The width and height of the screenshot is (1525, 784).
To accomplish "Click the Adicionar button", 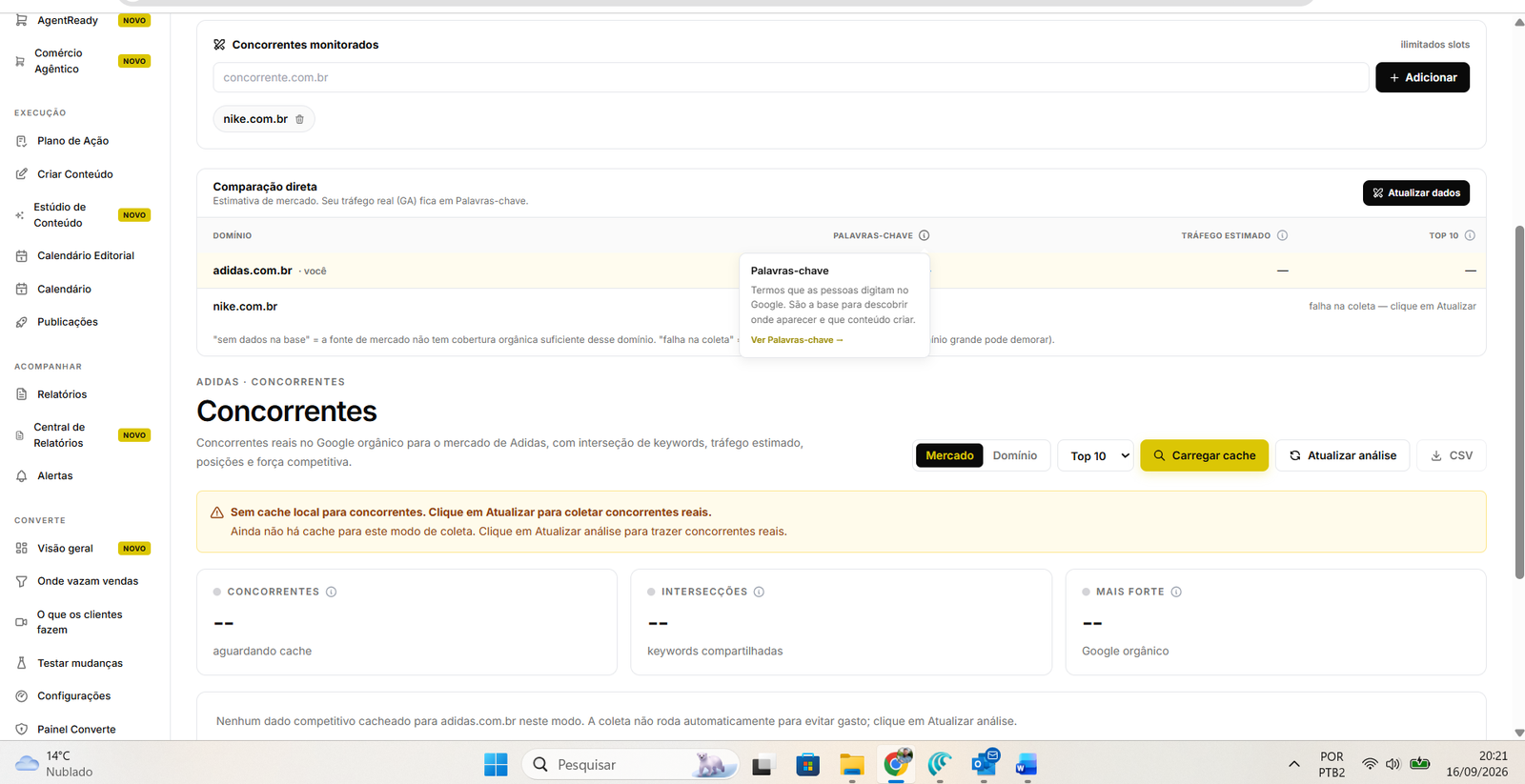I will (1422, 77).
